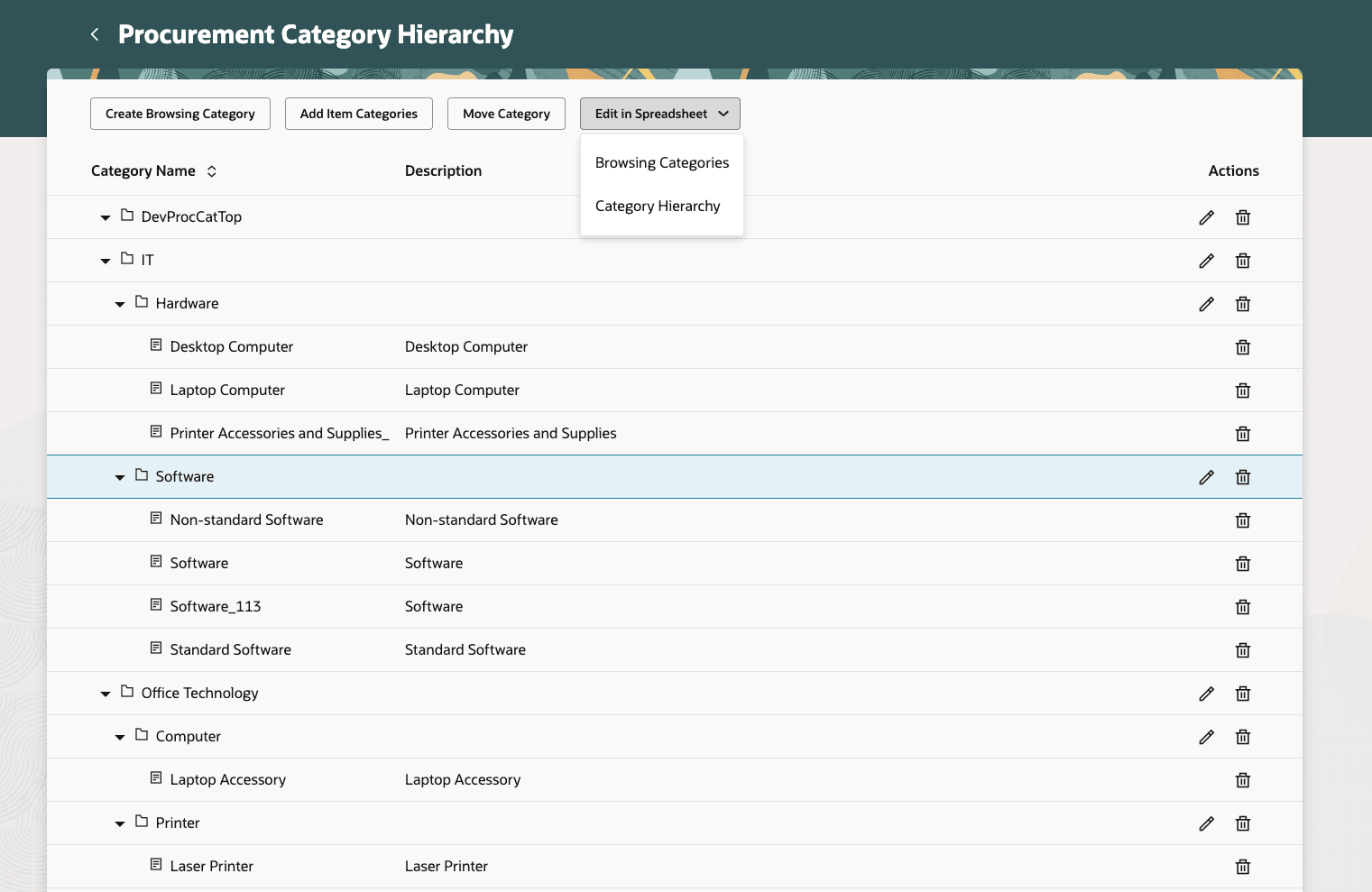Edit the Office Technology category
The width and height of the screenshot is (1372, 892).
tap(1206, 694)
